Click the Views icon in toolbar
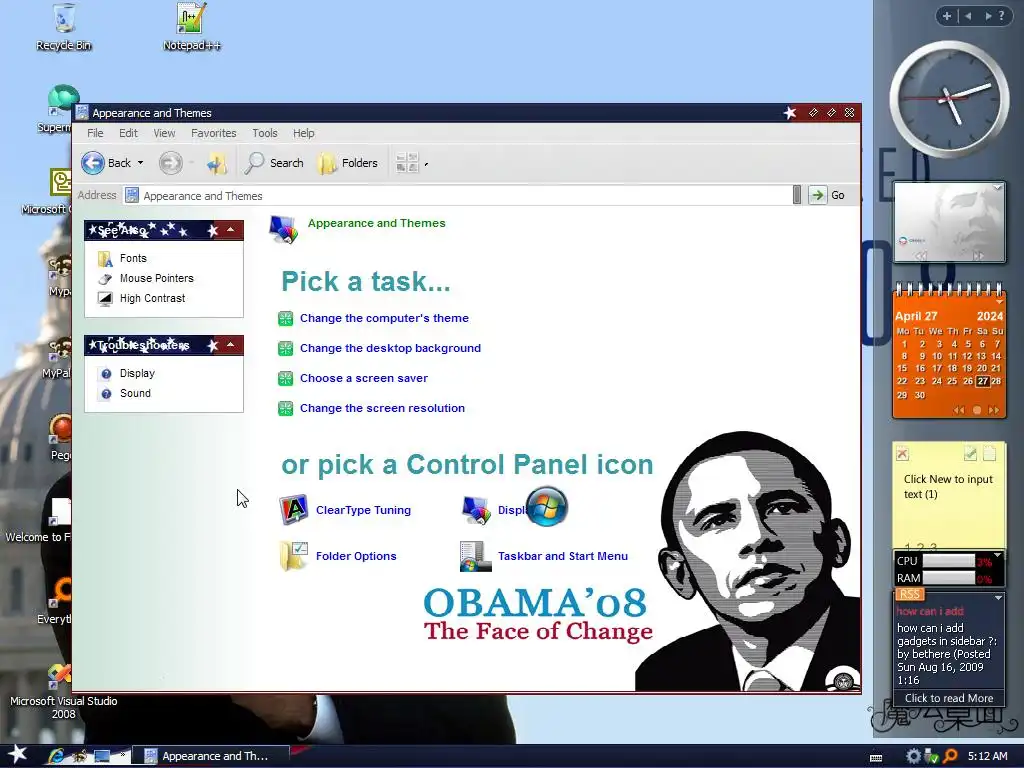This screenshot has height=768, width=1024. pos(408,163)
